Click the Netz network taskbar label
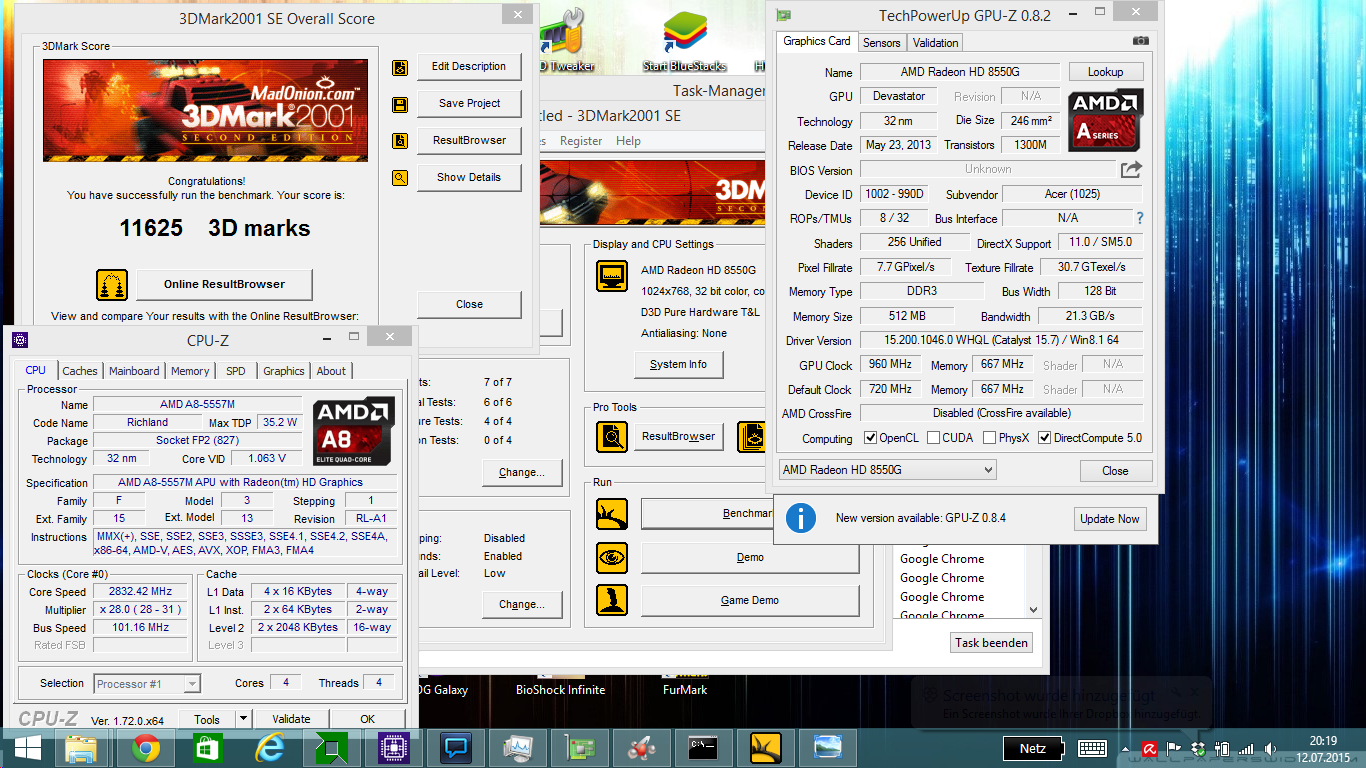The width and height of the screenshot is (1366, 768). click(x=1033, y=748)
